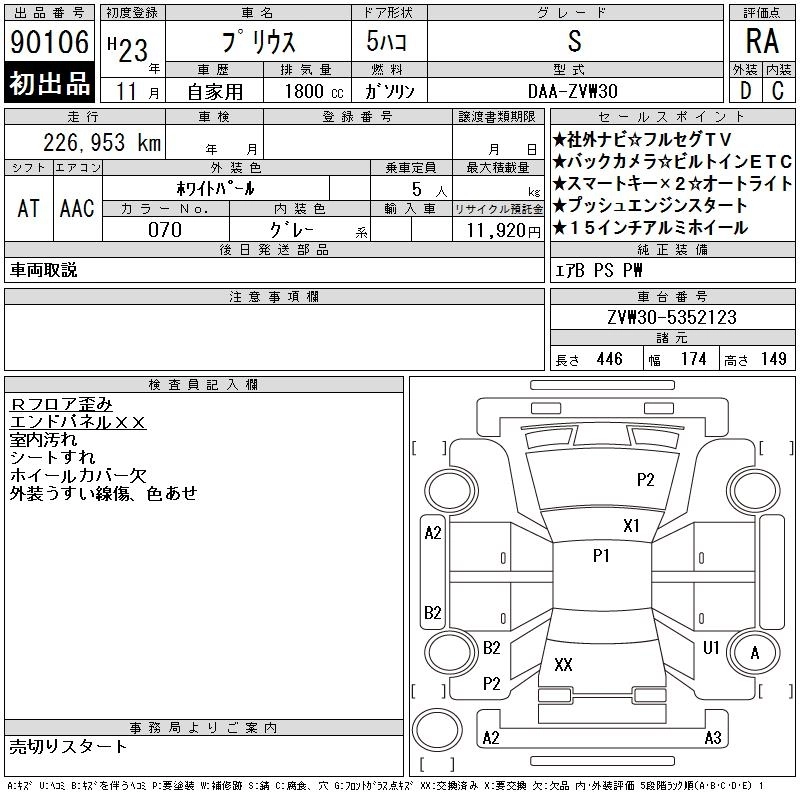Select the color number 070
Screen dimensions: 800x800
pyautogui.click(x=165, y=230)
